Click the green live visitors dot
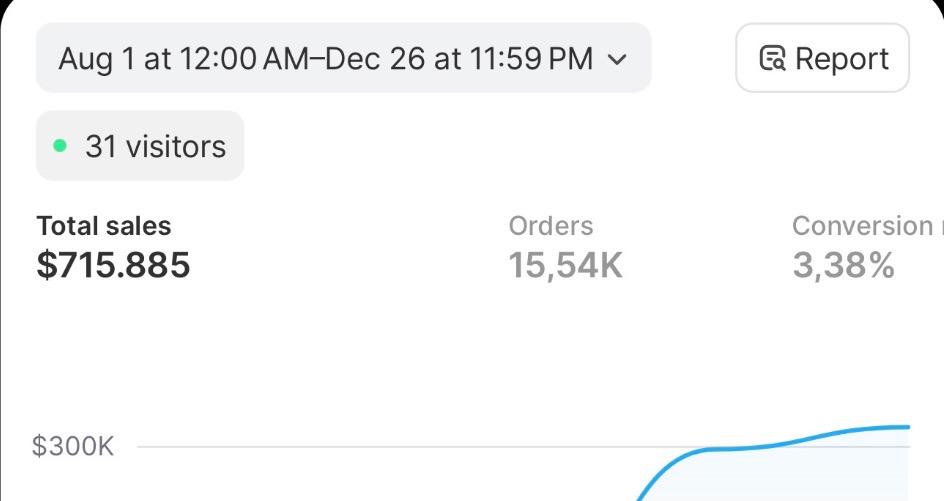The image size is (944, 501). pos(60,146)
